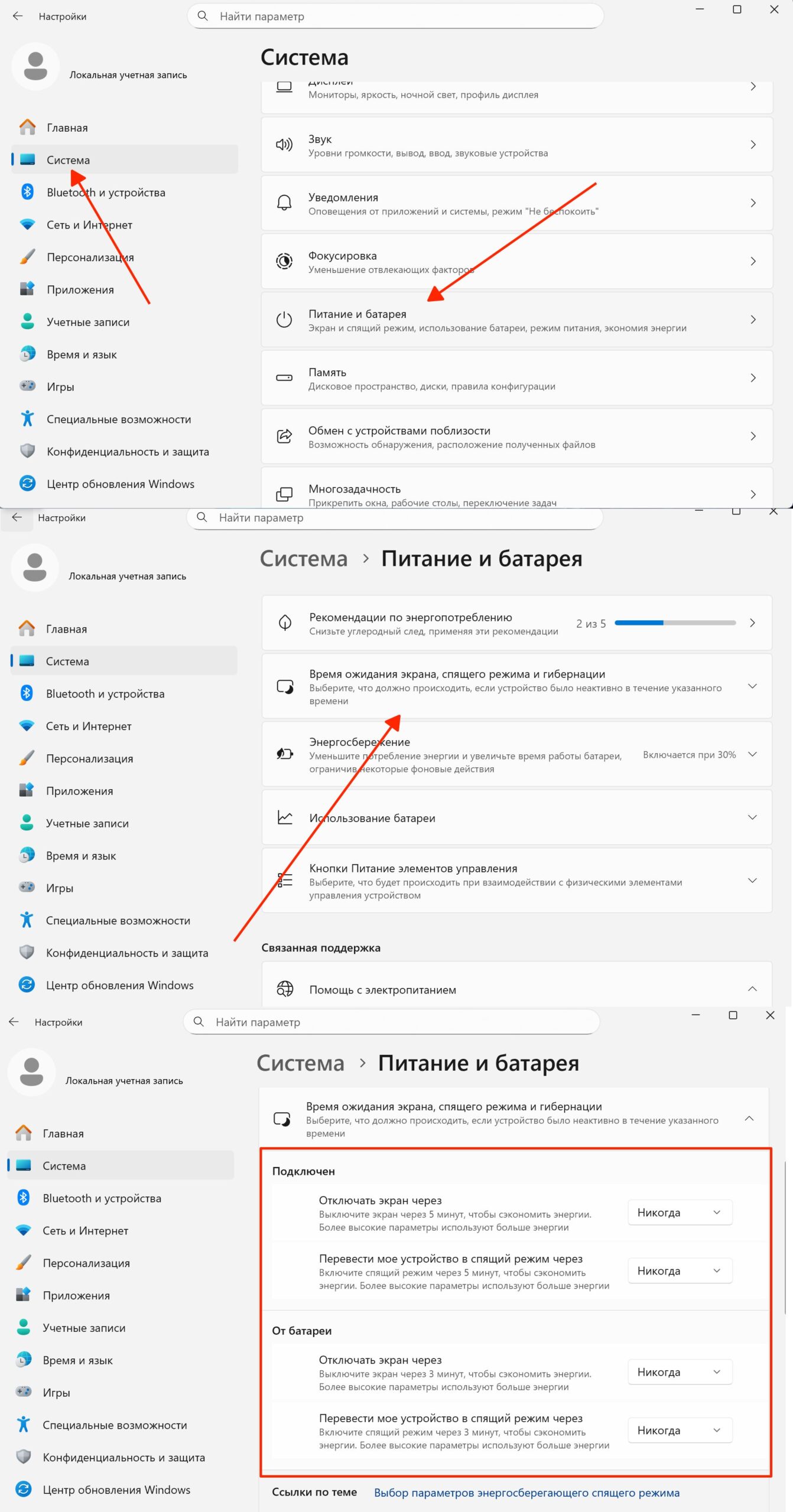Click the chart icon beside Использование батареи
The height and width of the screenshot is (1512, 793).
[x=285, y=817]
